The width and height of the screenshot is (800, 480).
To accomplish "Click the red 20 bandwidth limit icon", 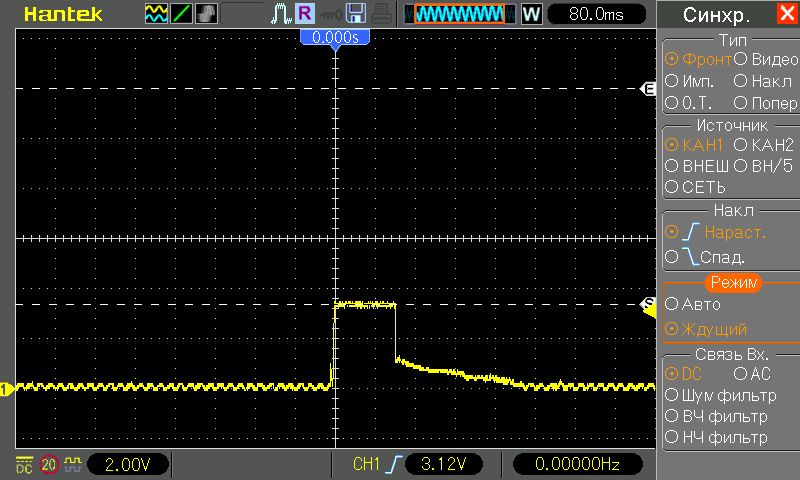I will click(x=49, y=464).
